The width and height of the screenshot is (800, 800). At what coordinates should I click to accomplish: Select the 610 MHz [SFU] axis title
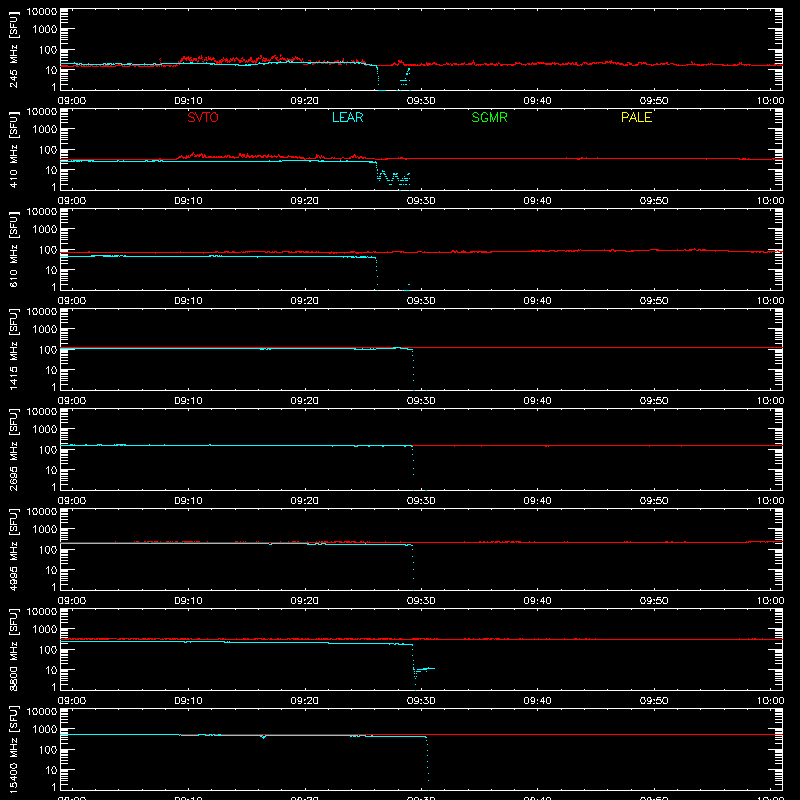[x=13, y=250]
